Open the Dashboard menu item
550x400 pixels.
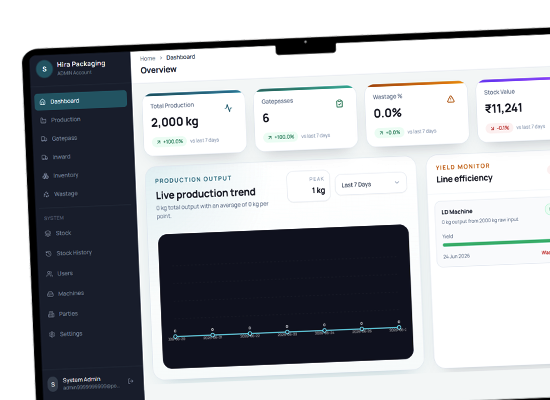81,101
